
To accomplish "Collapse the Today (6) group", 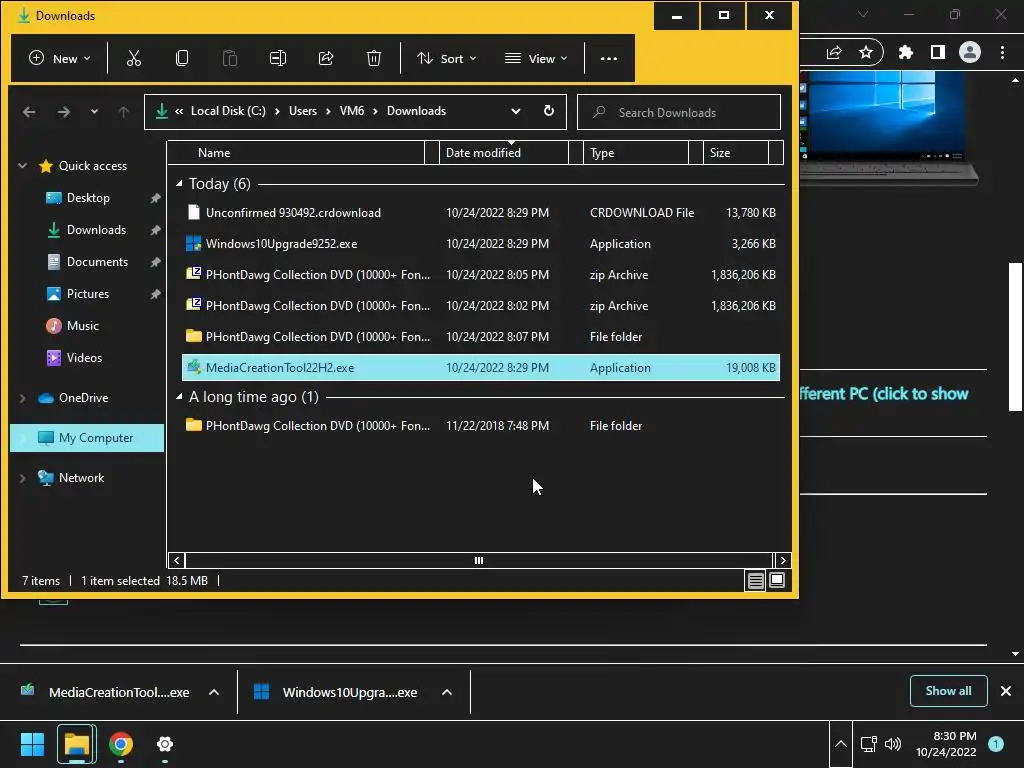I will point(179,184).
